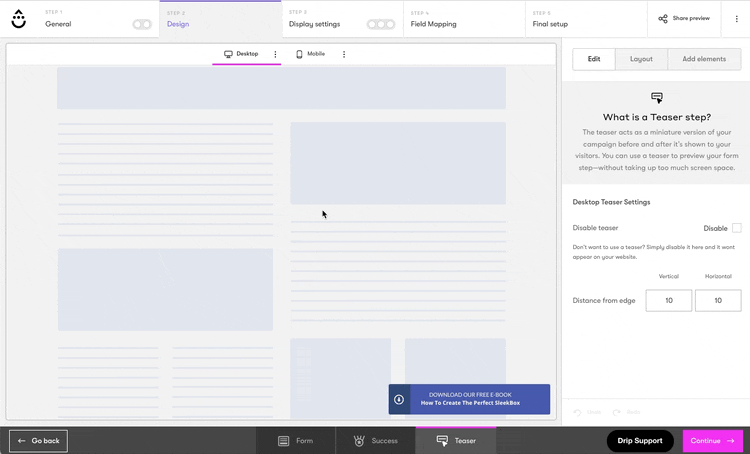This screenshot has width=750, height=454.
Task: Click the Share preview button
Action: pos(684,19)
